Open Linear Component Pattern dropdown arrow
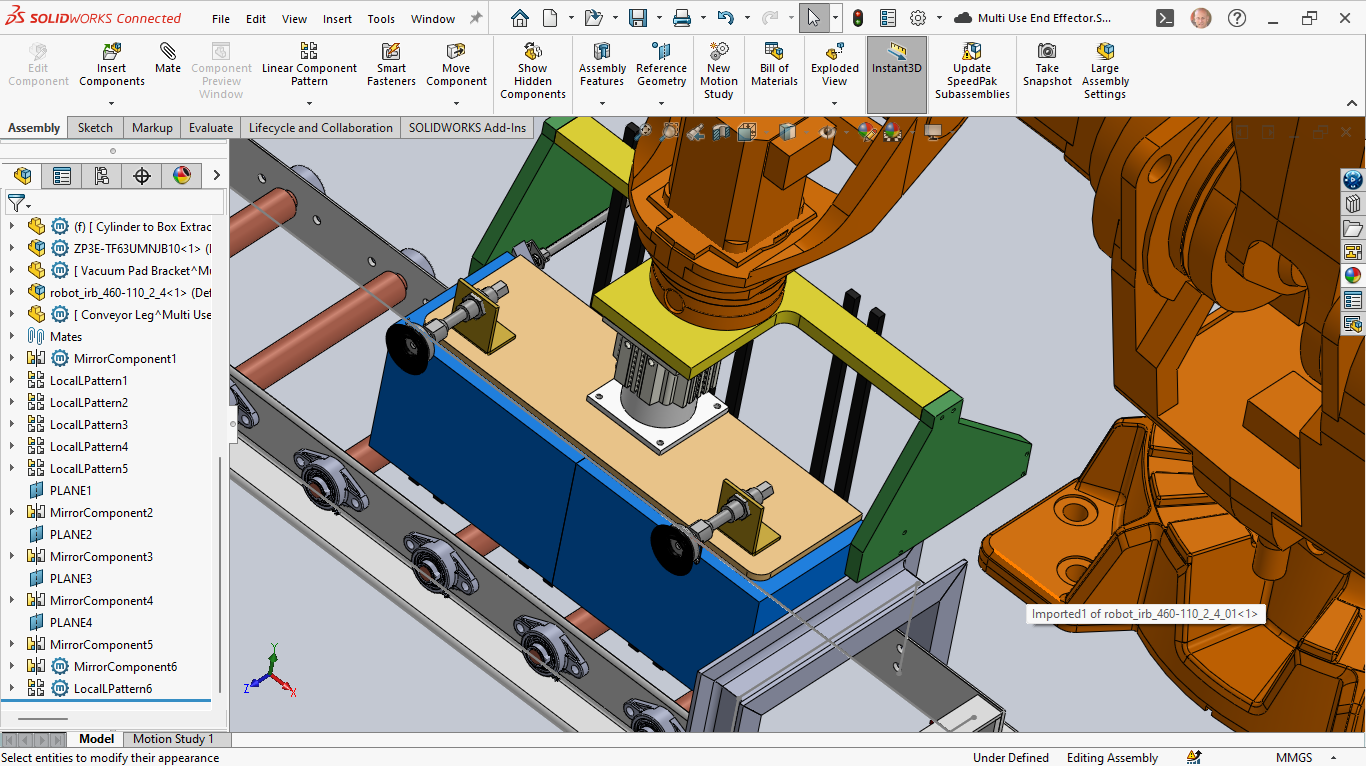The height and width of the screenshot is (766, 1366). pyautogui.click(x=309, y=102)
